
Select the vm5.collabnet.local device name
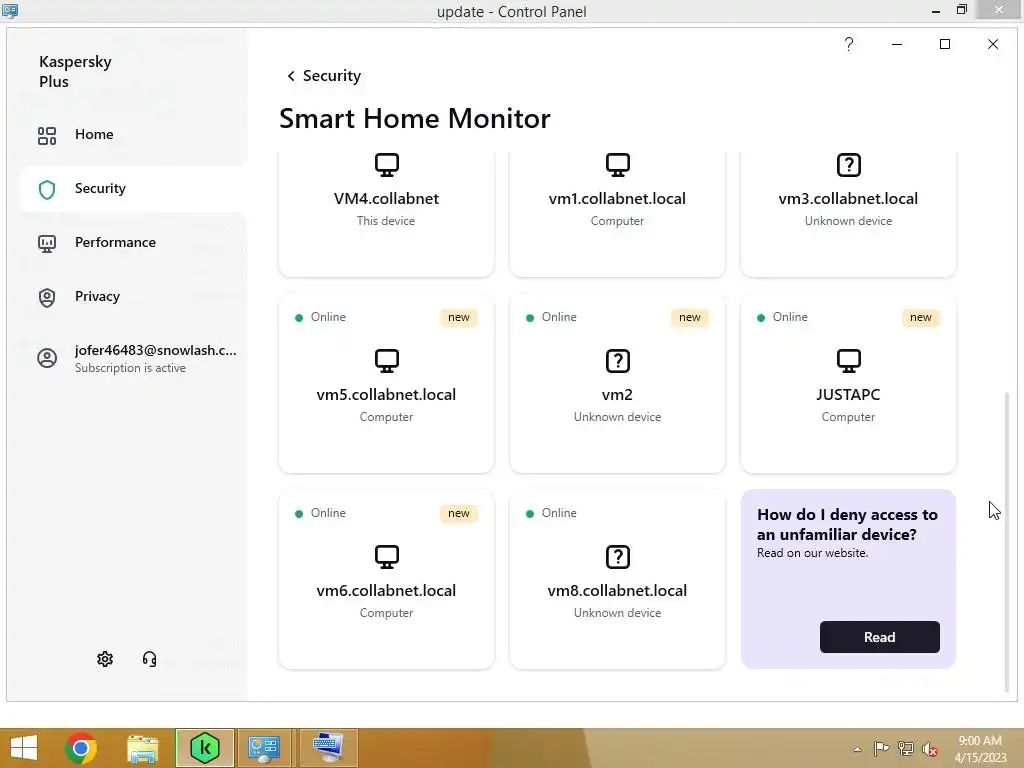pyautogui.click(x=386, y=394)
